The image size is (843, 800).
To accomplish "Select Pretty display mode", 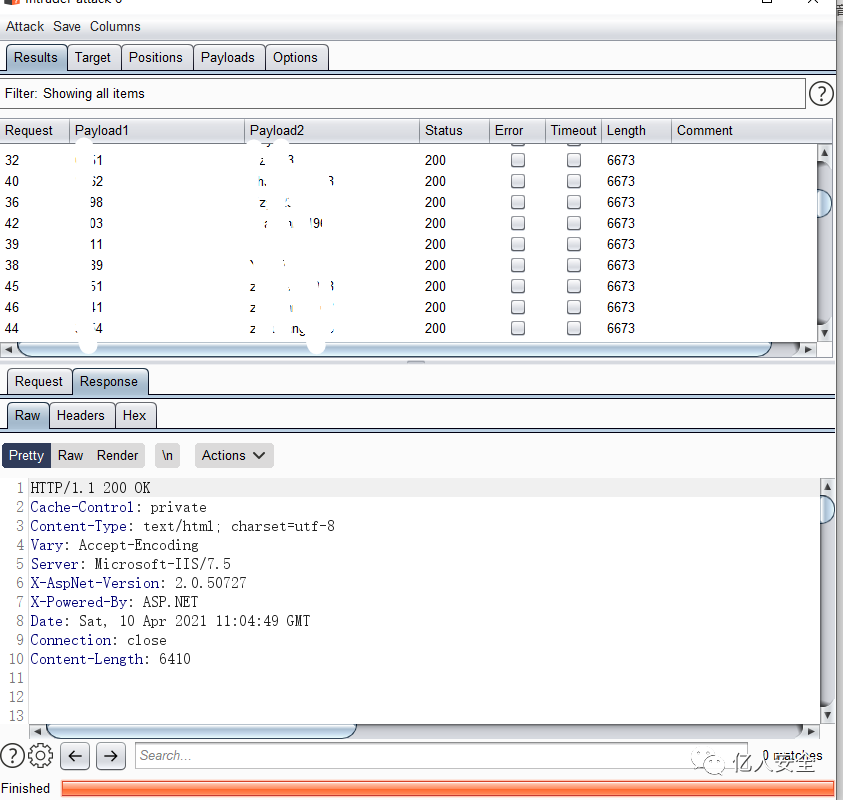I will tap(26, 455).
